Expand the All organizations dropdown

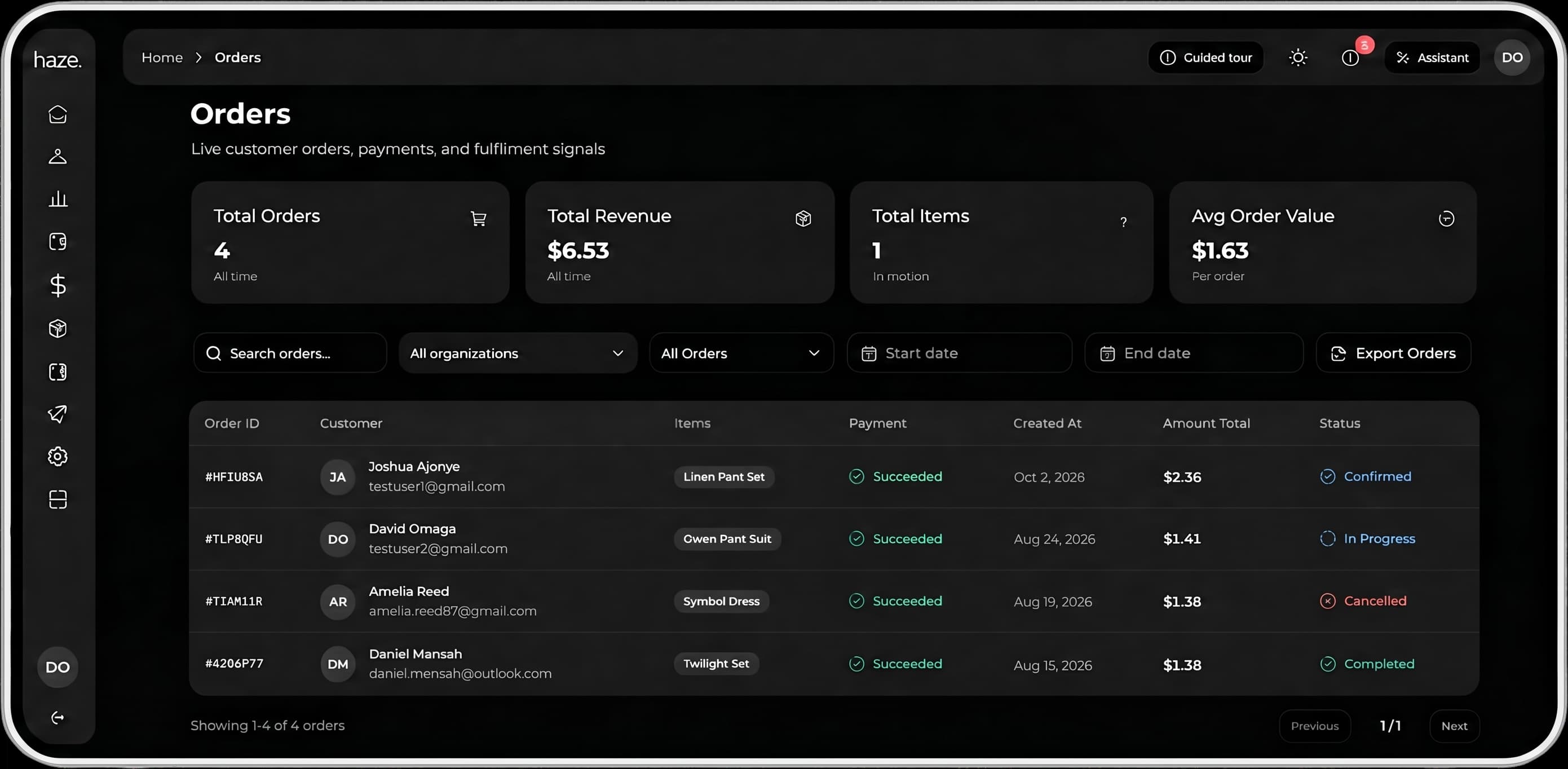518,353
